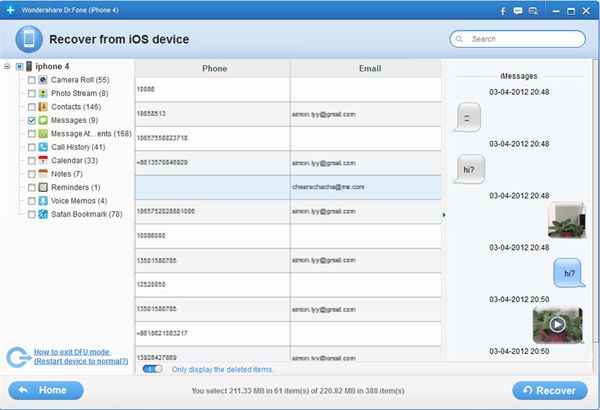Click the Messages speech bubble icon
The width and height of the screenshot is (600, 410).
click(43, 120)
